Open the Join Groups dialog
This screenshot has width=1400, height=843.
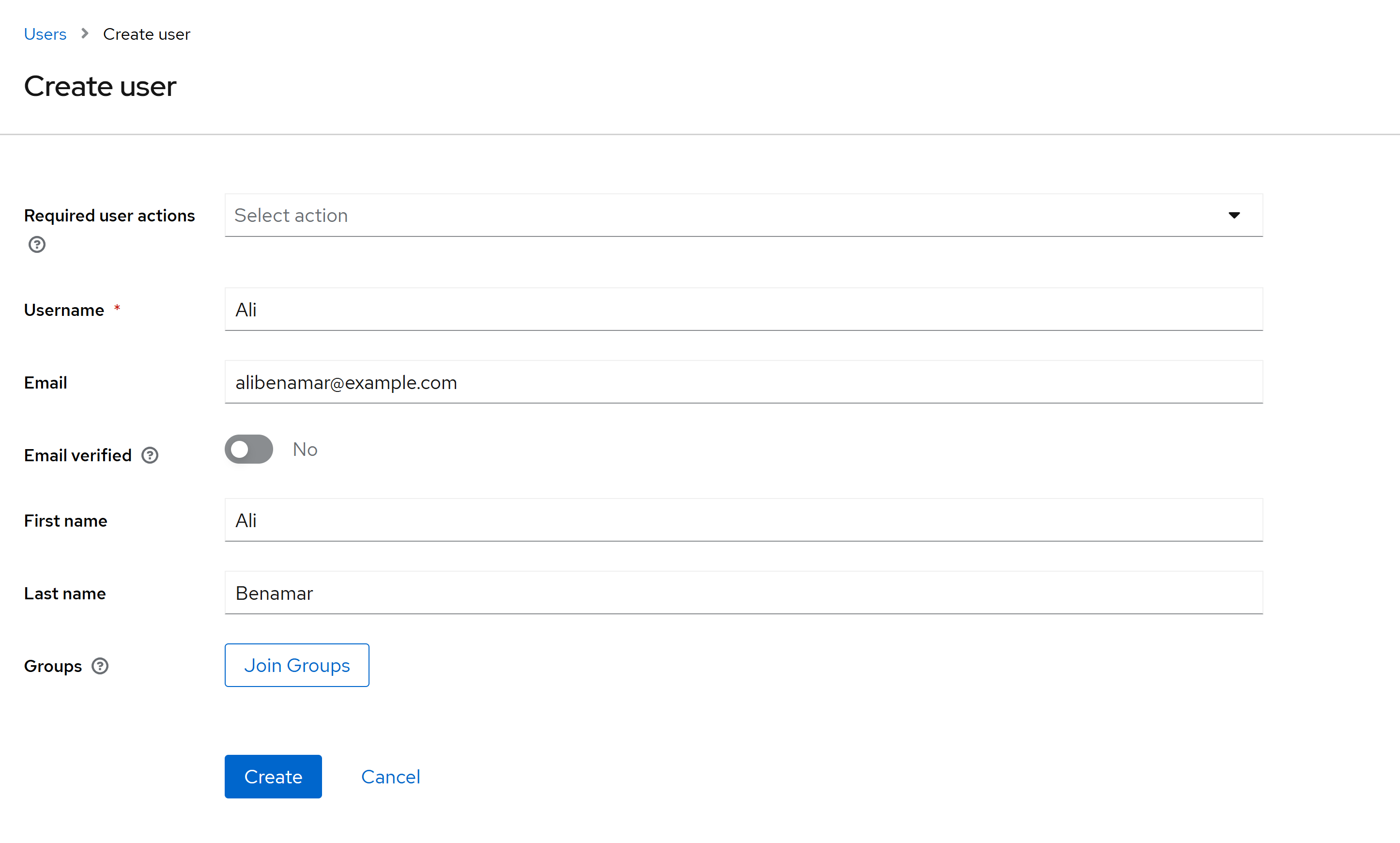pyautogui.click(x=296, y=665)
